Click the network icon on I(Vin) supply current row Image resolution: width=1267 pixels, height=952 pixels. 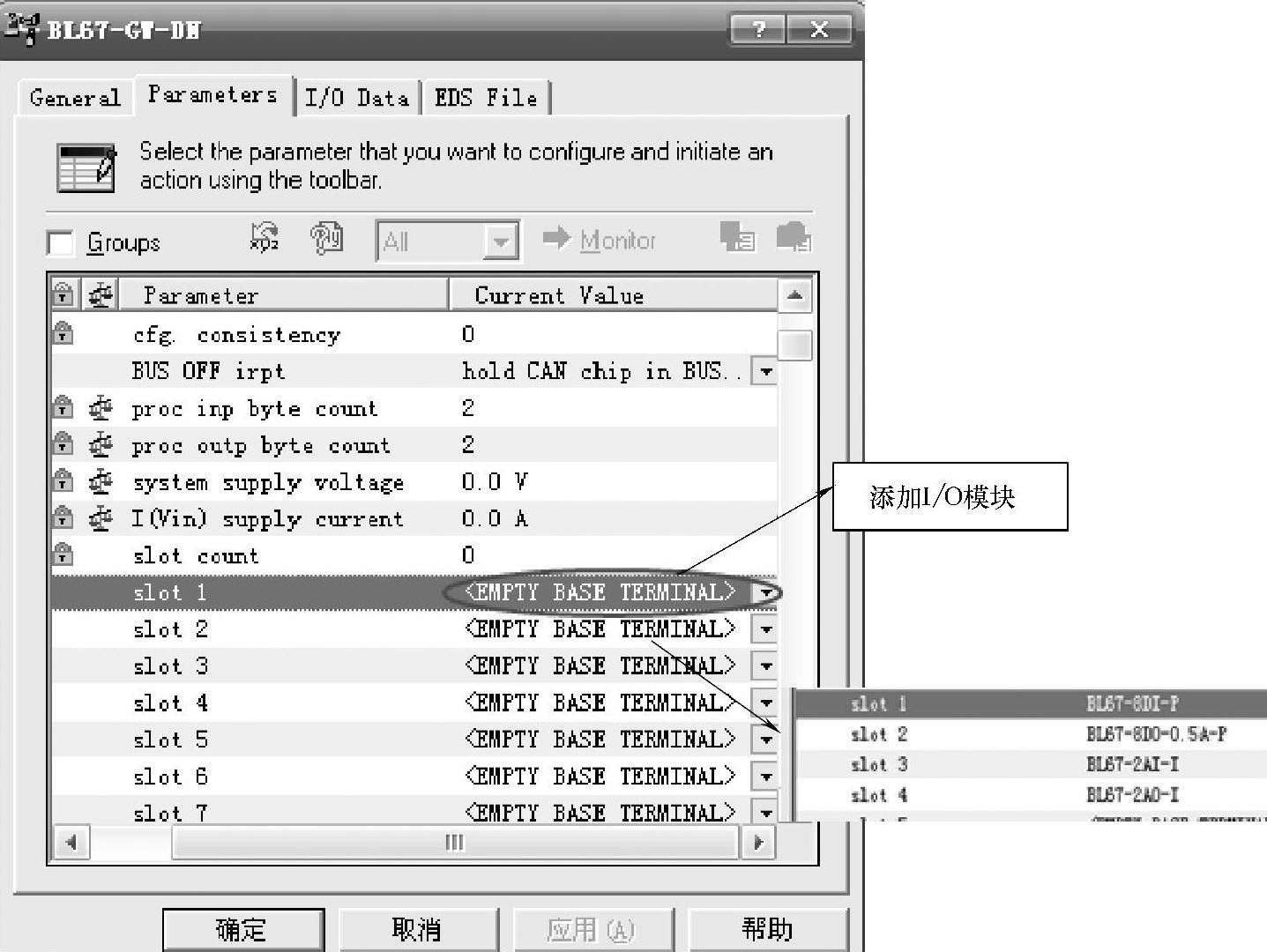click(x=101, y=518)
